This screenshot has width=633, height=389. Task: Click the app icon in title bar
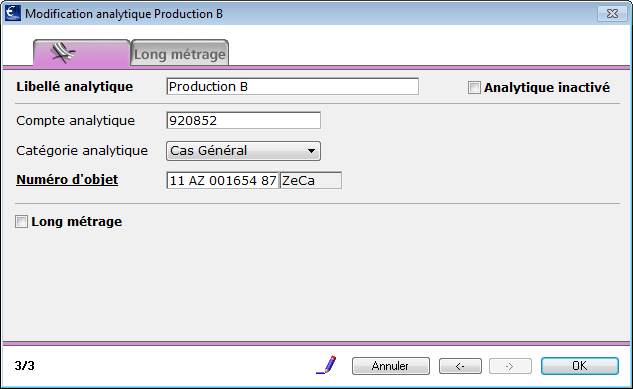13,13
